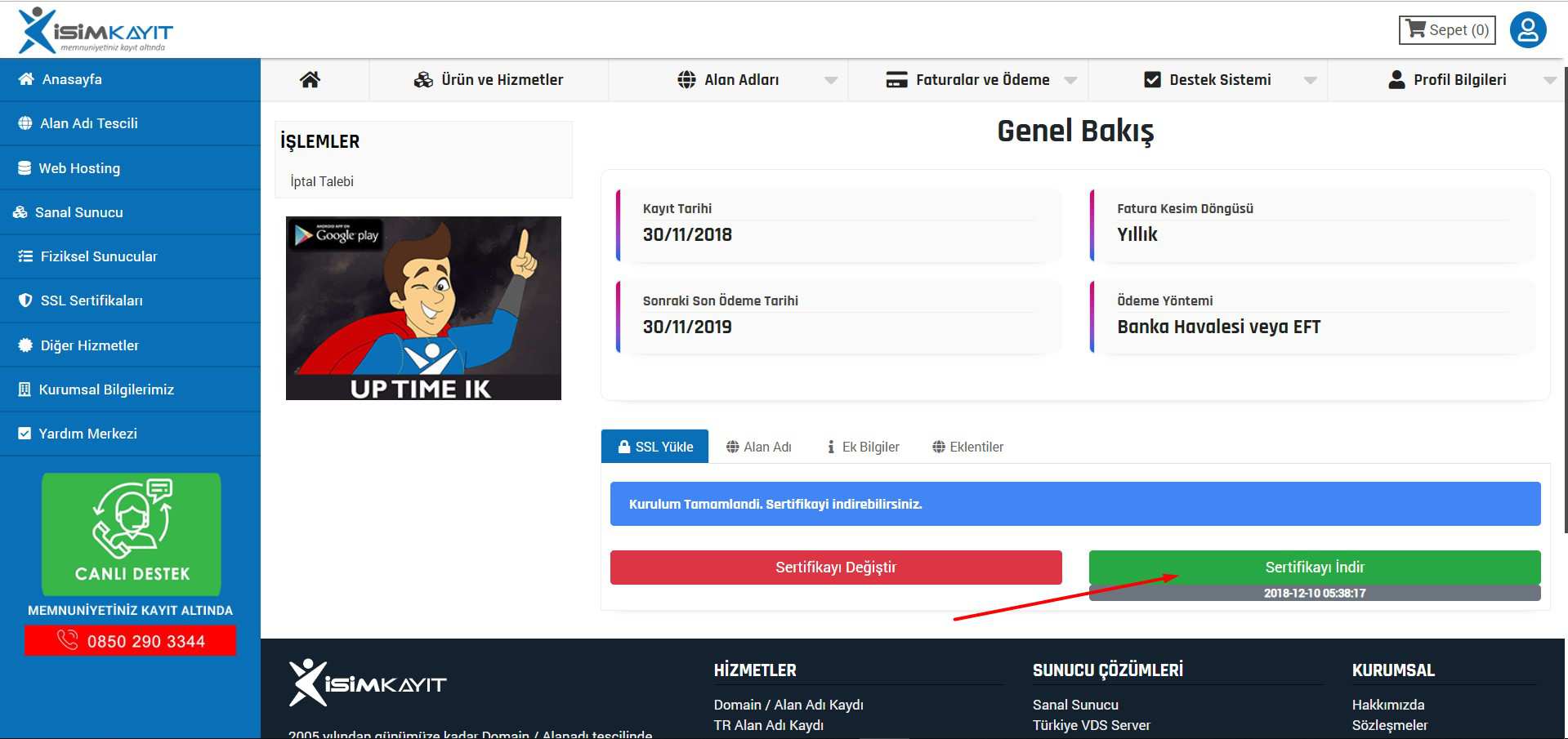Image resolution: width=1568 pixels, height=739 pixels.
Task: Click the 2018-12-10 05:38:17 timestamp
Action: pos(1315,593)
